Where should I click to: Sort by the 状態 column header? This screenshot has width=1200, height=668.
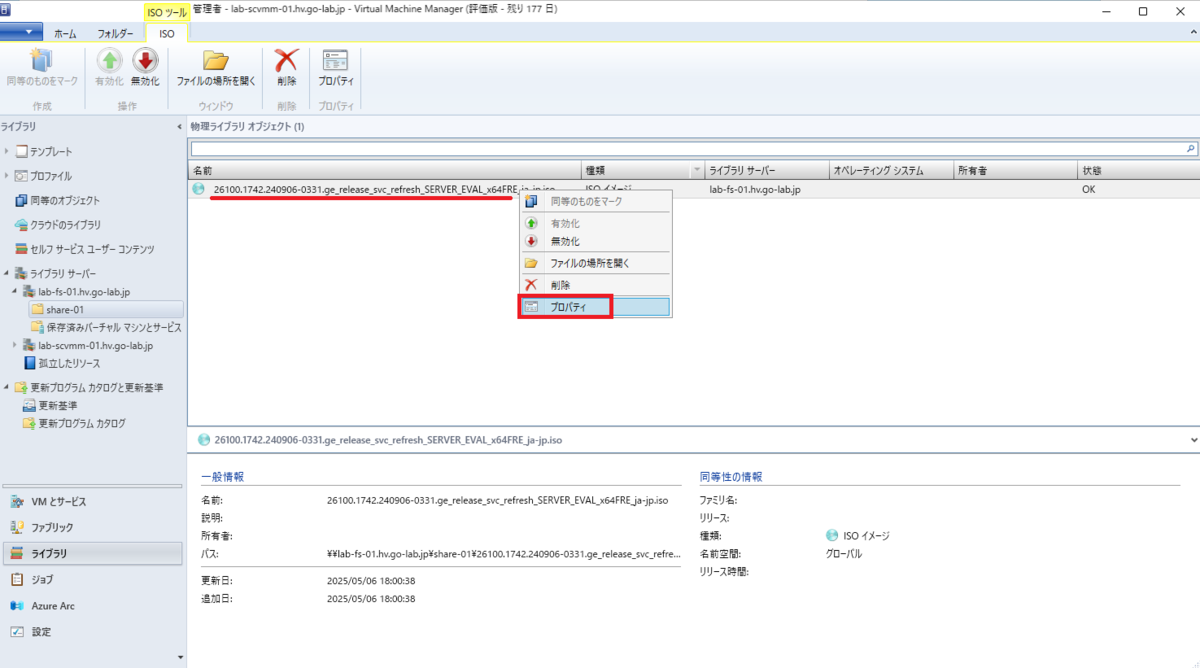click(x=1138, y=171)
